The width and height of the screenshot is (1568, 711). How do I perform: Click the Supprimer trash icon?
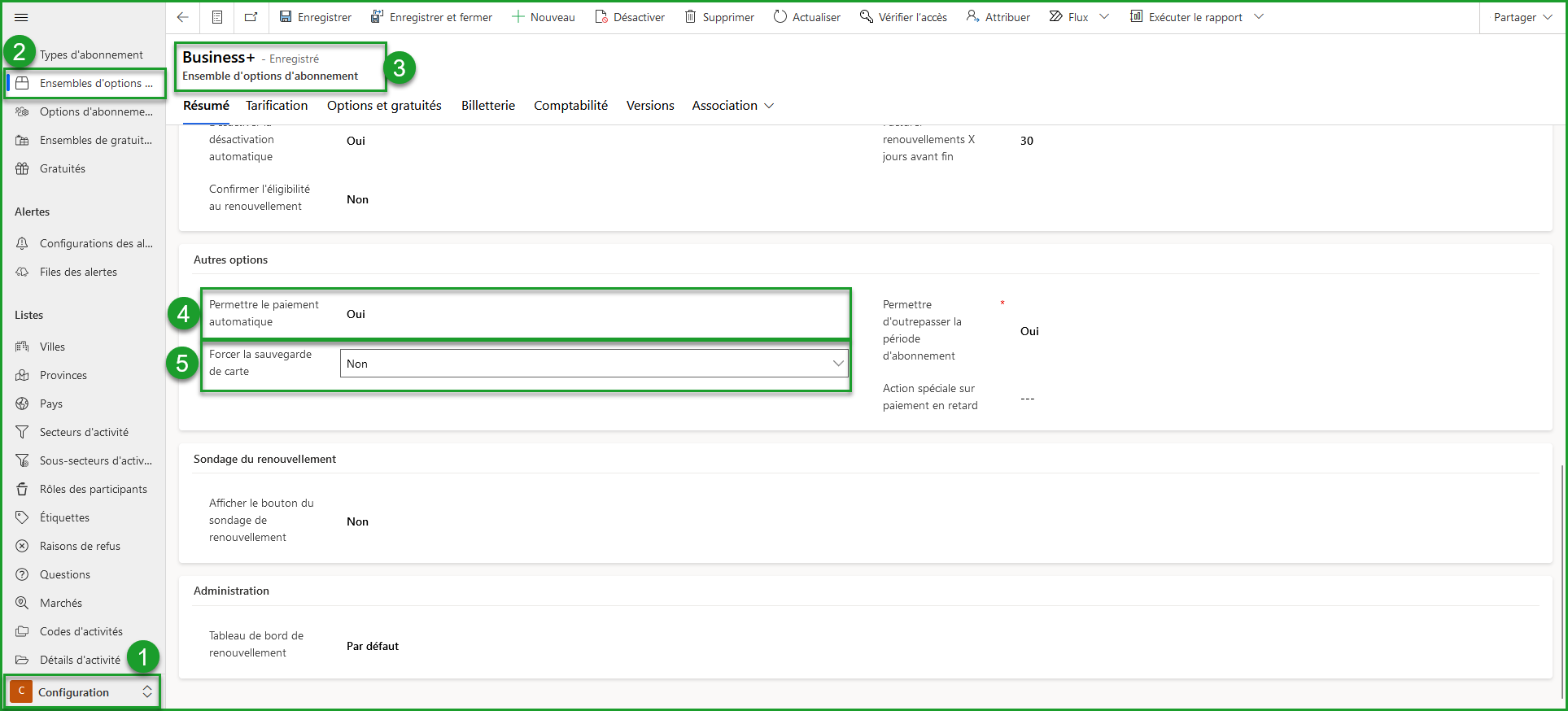click(690, 17)
